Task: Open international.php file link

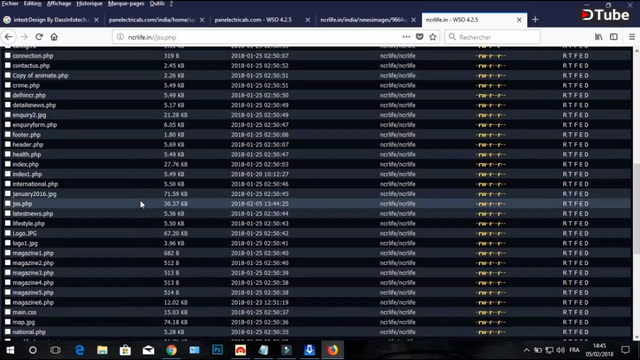Action: click(35, 184)
